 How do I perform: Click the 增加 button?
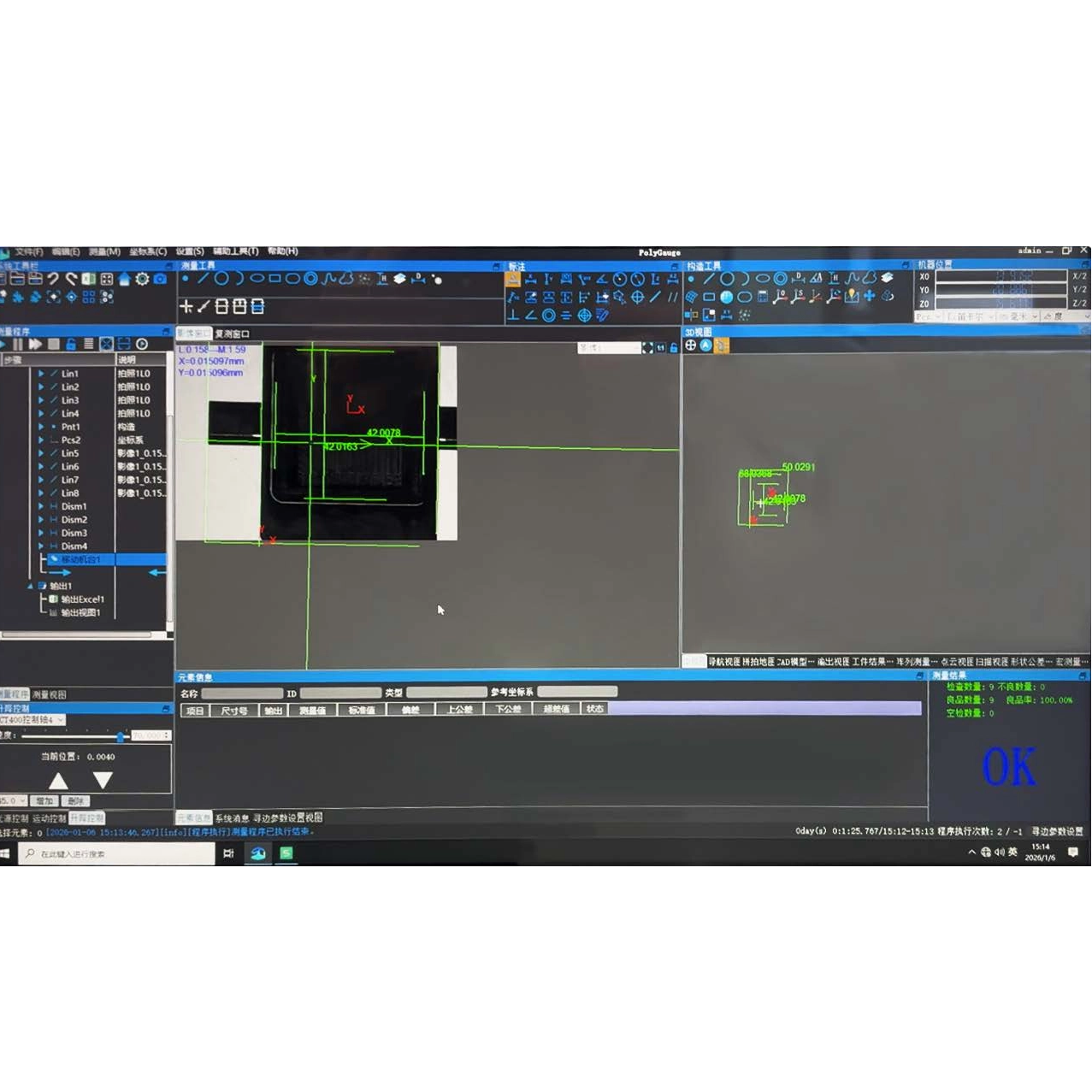(x=44, y=801)
